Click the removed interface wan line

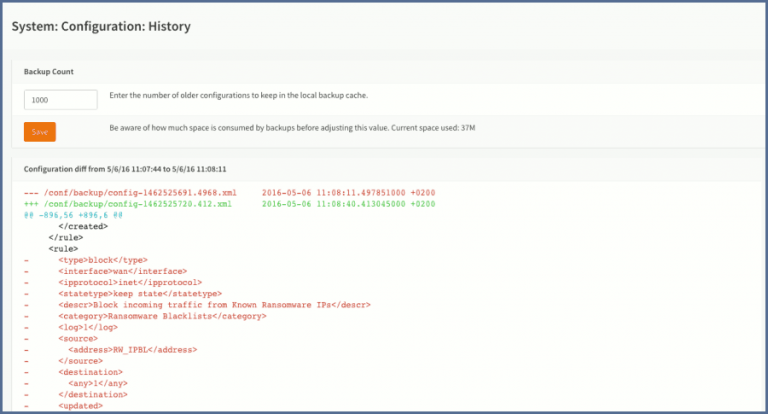point(113,271)
